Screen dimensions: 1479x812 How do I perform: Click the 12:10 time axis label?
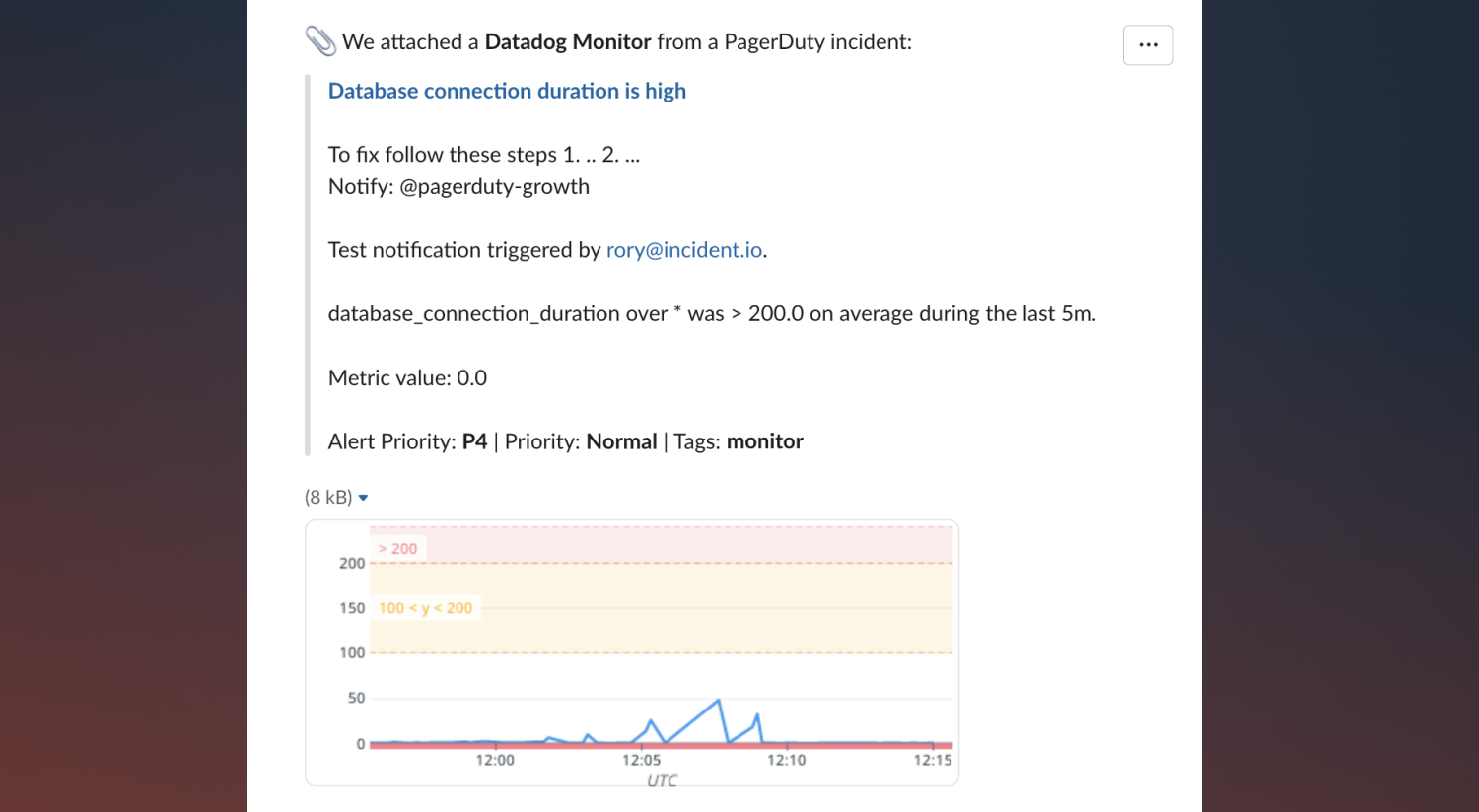pyautogui.click(x=786, y=760)
